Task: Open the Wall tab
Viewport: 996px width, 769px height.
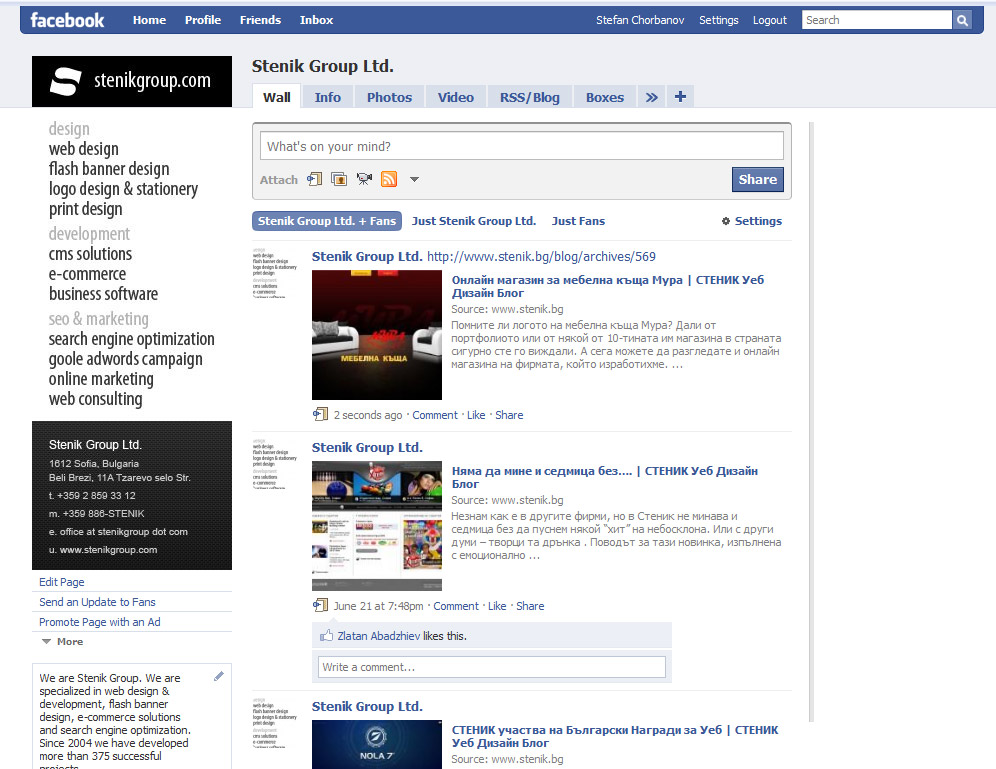Action: (277, 97)
